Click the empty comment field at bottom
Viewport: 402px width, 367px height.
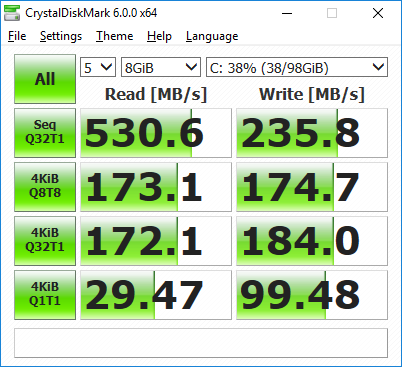[x=201, y=343]
